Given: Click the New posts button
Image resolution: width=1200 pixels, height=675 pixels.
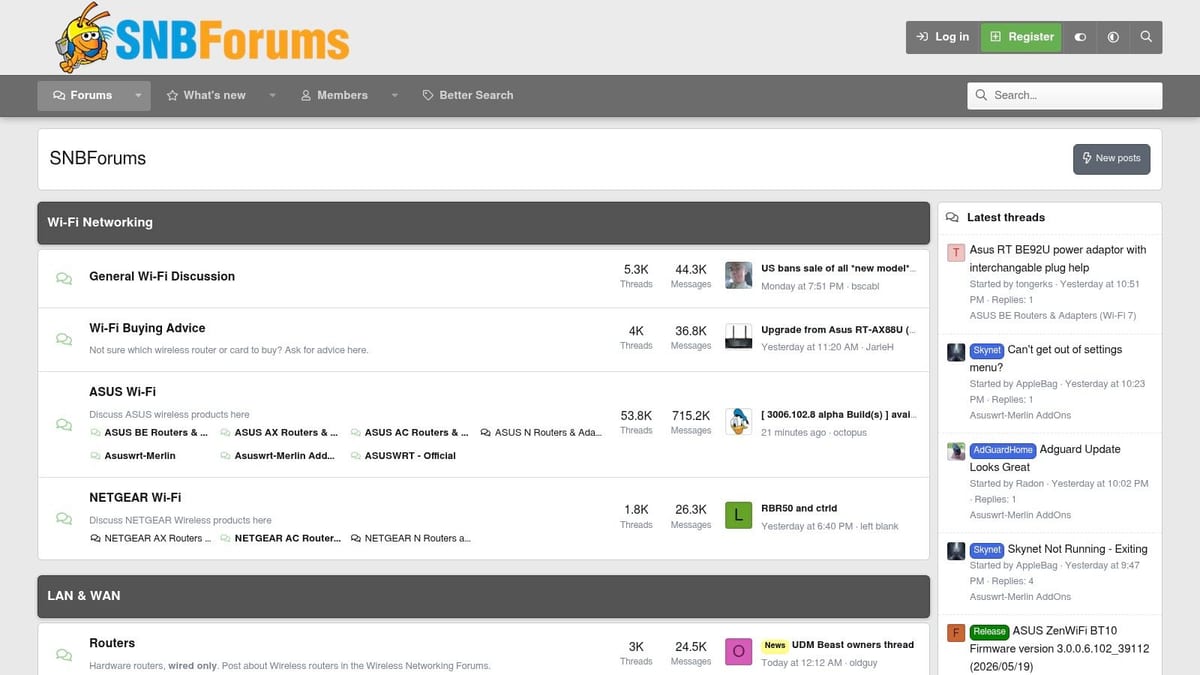Looking at the screenshot, I should pyautogui.click(x=1111, y=159).
